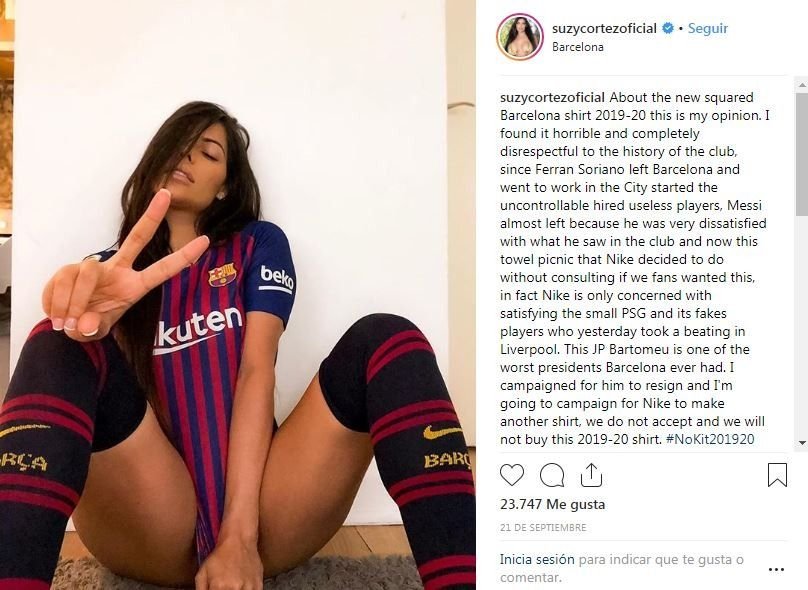Image resolution: width=808 pixels, height=590 pixels.
Task: Open the suzycortezoficial username in header
Action: (604, 28)
